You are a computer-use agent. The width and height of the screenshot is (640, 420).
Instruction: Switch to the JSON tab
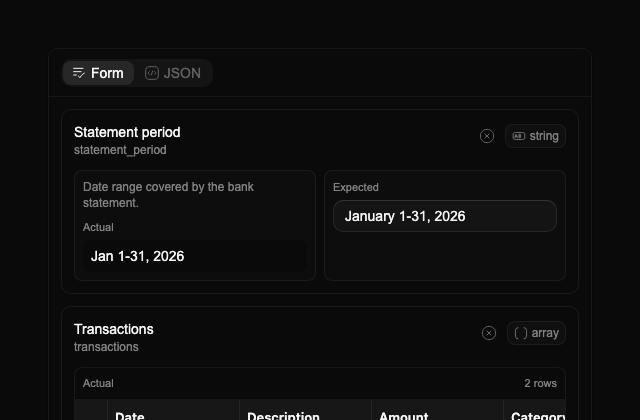(x=173, y=73)
